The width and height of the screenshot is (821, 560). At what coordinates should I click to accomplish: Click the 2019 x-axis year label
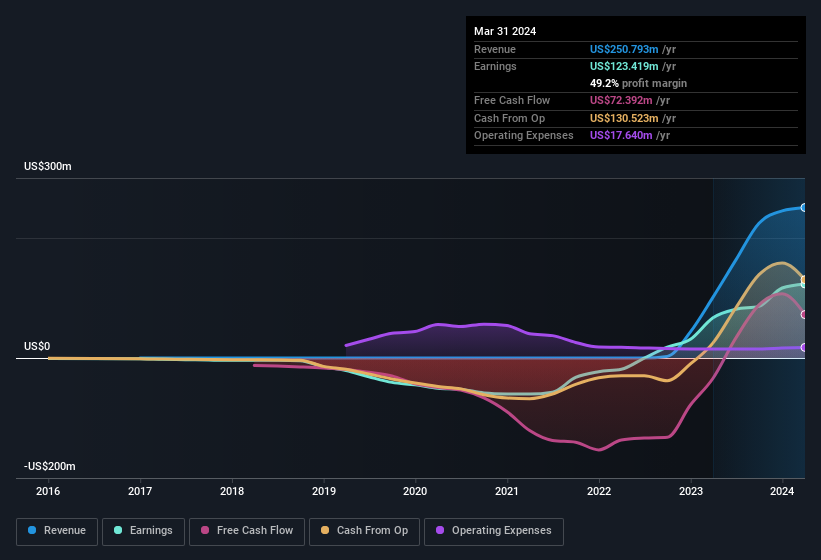(x=324, y=491)
